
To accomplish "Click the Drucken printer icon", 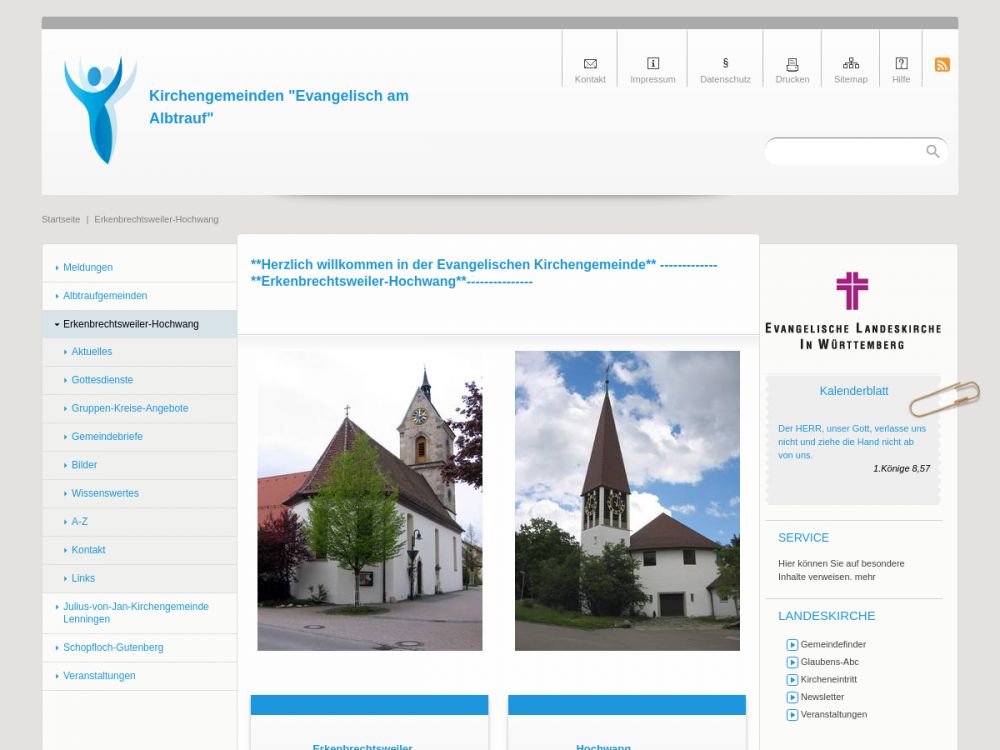I will [792, 64].
